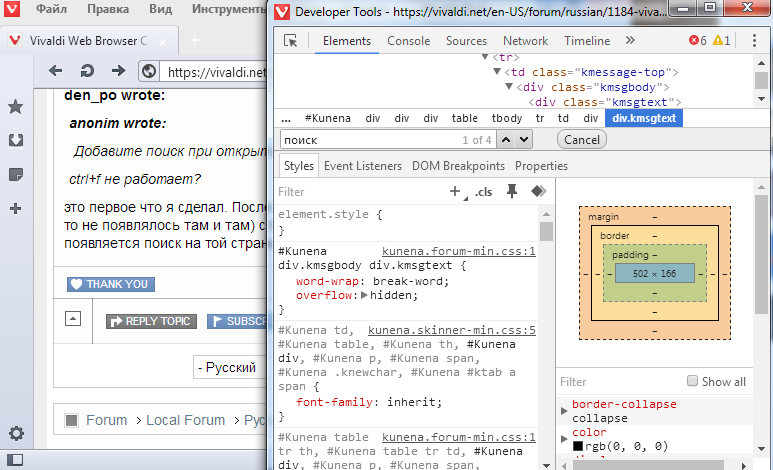Viewport: 773px width, 470px height.
Task: Click the Forum breadcrumb link
Action: (106, 420)
